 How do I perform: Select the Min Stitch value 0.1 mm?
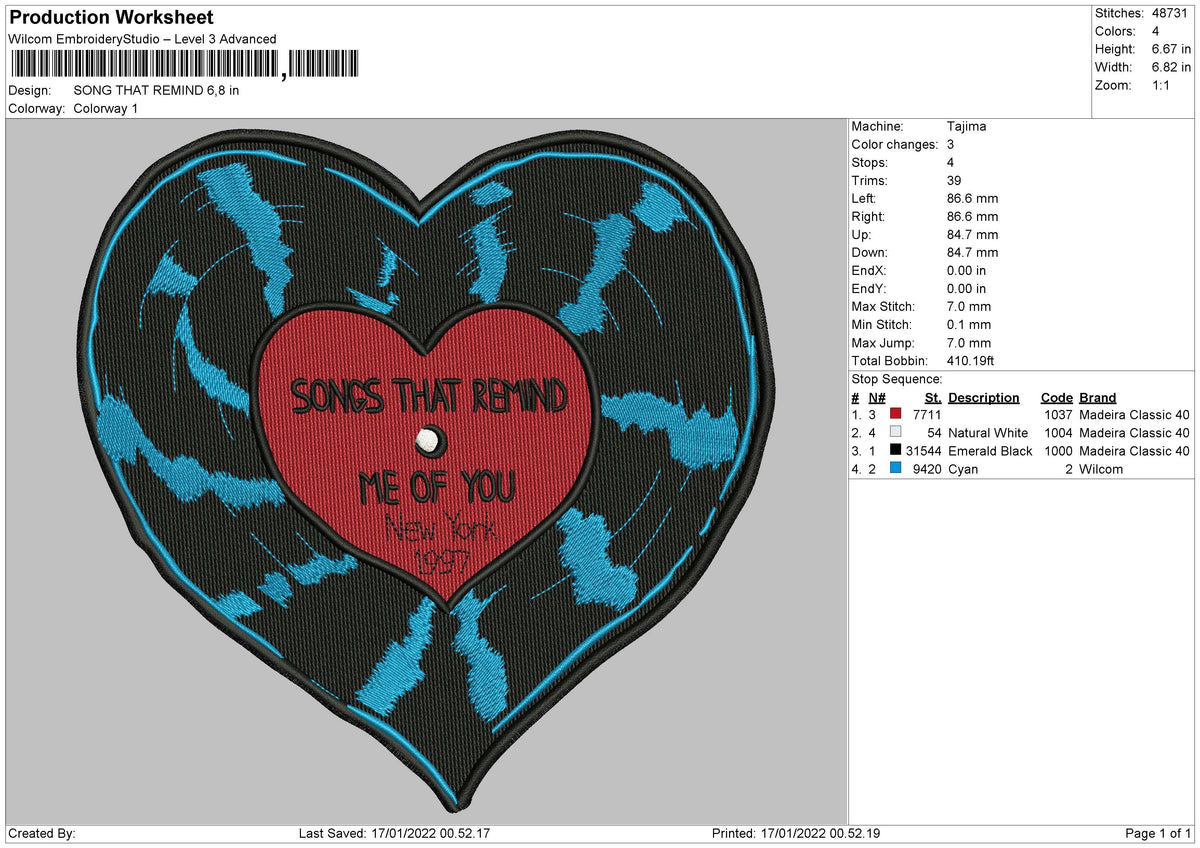969,325
